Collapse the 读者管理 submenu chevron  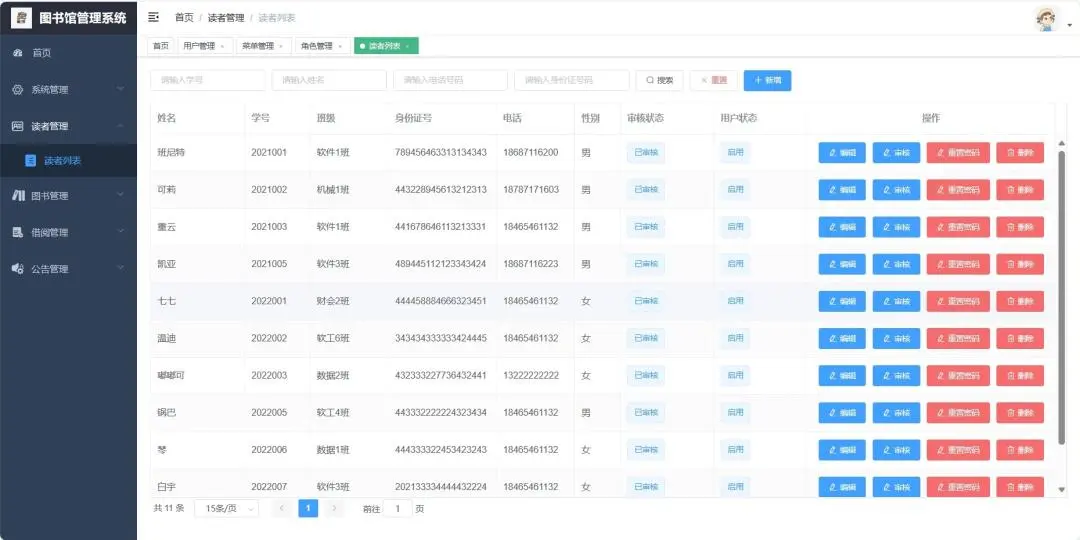click(x=121, y=125)
